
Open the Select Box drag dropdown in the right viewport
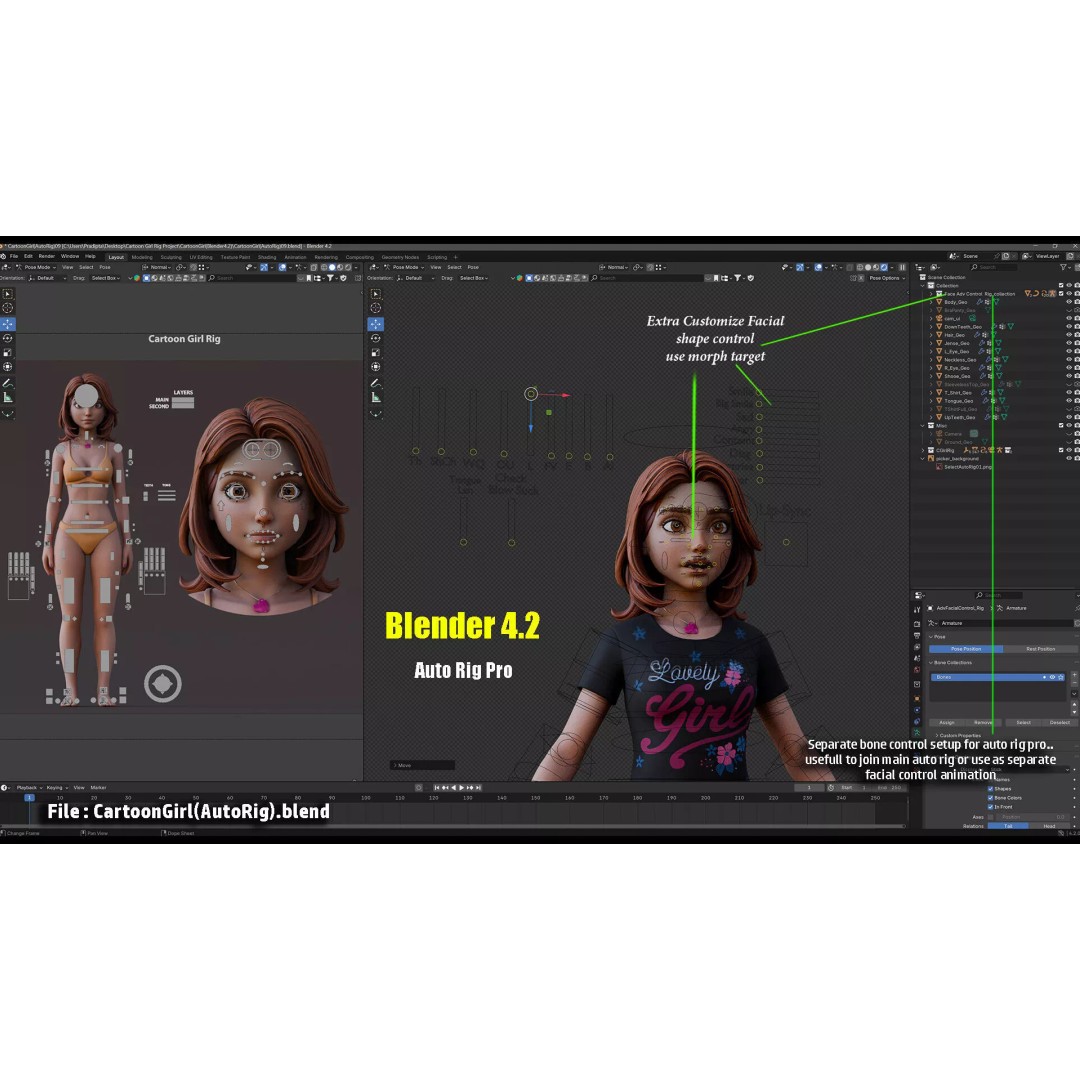[474, 278]
